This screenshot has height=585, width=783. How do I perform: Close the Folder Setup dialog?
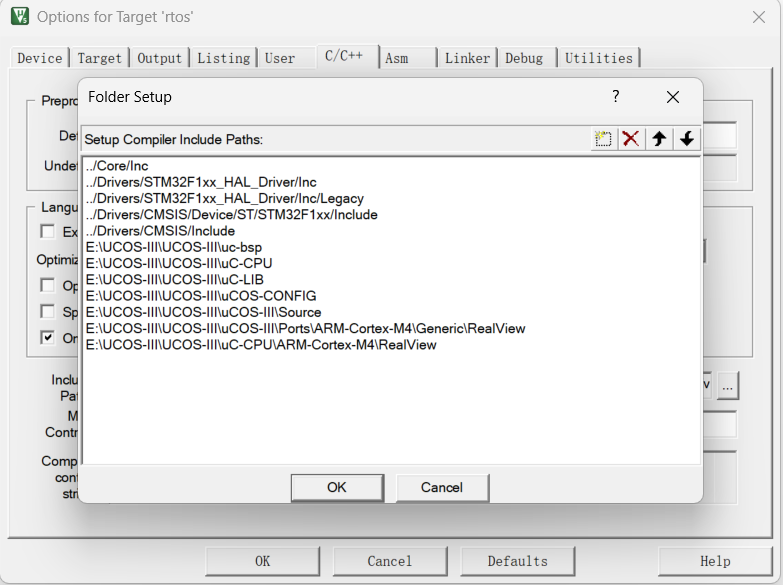[673, 97]
